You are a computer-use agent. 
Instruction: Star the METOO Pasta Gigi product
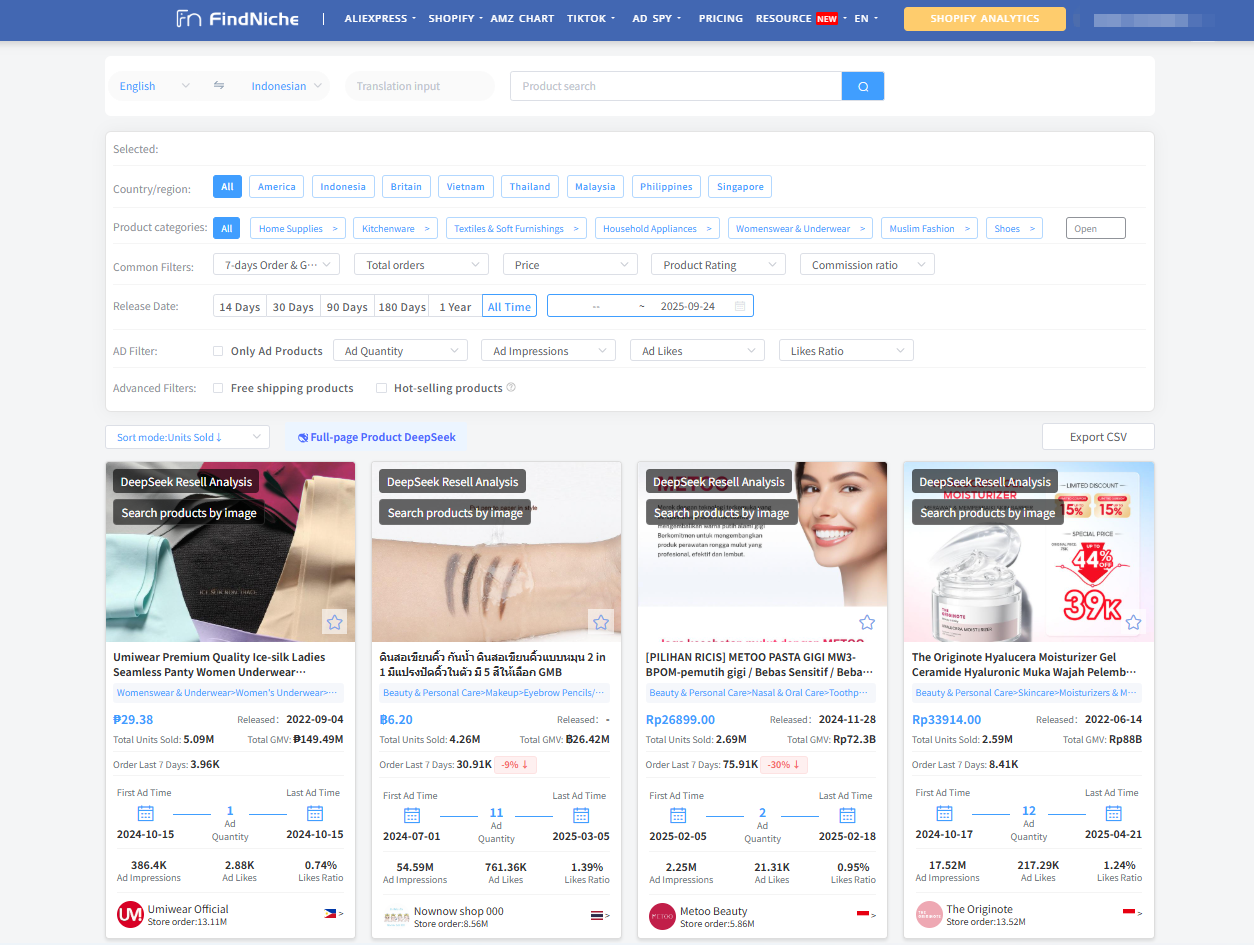(x=866, y=622)
